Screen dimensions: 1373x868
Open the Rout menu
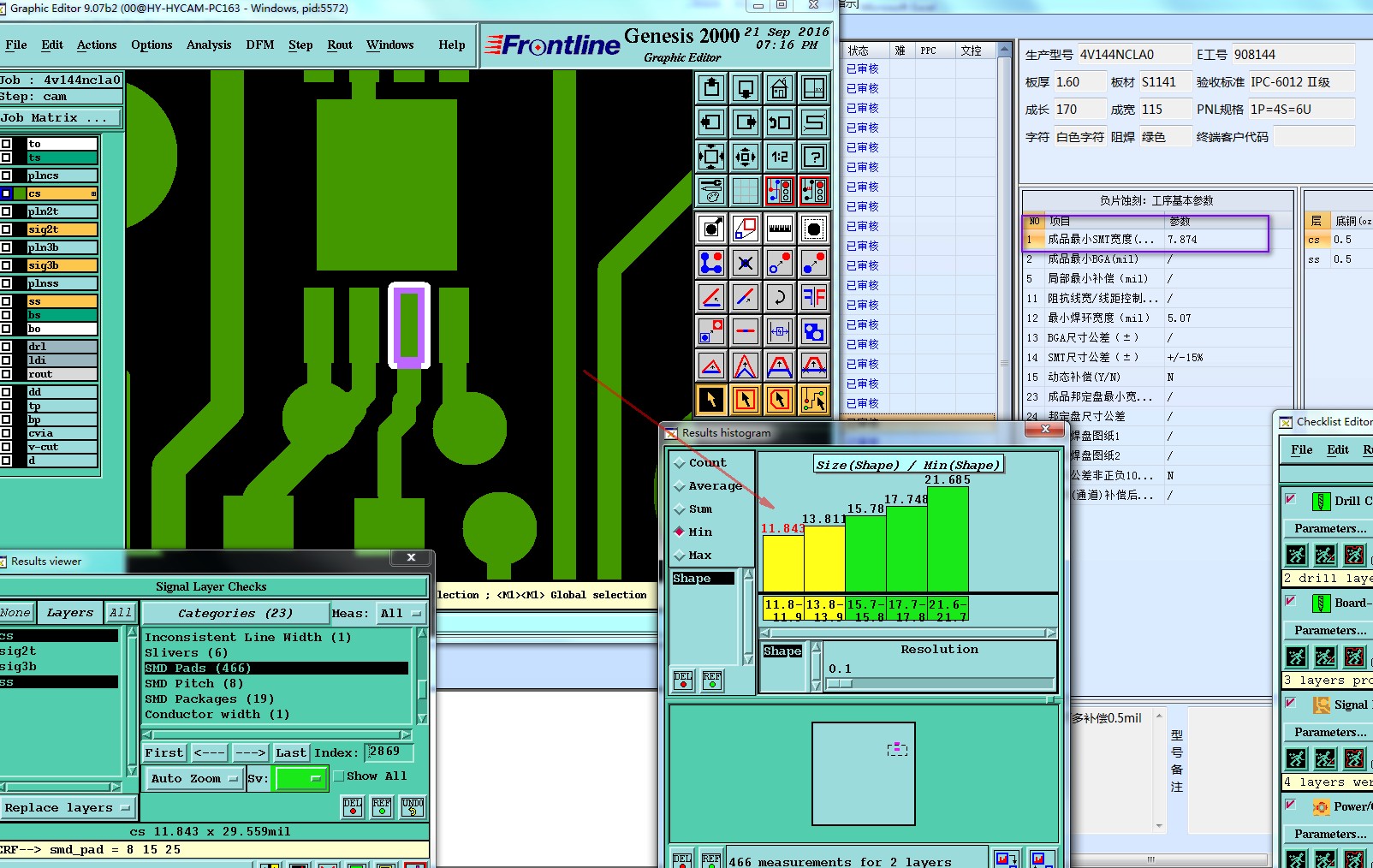(340, 45)
